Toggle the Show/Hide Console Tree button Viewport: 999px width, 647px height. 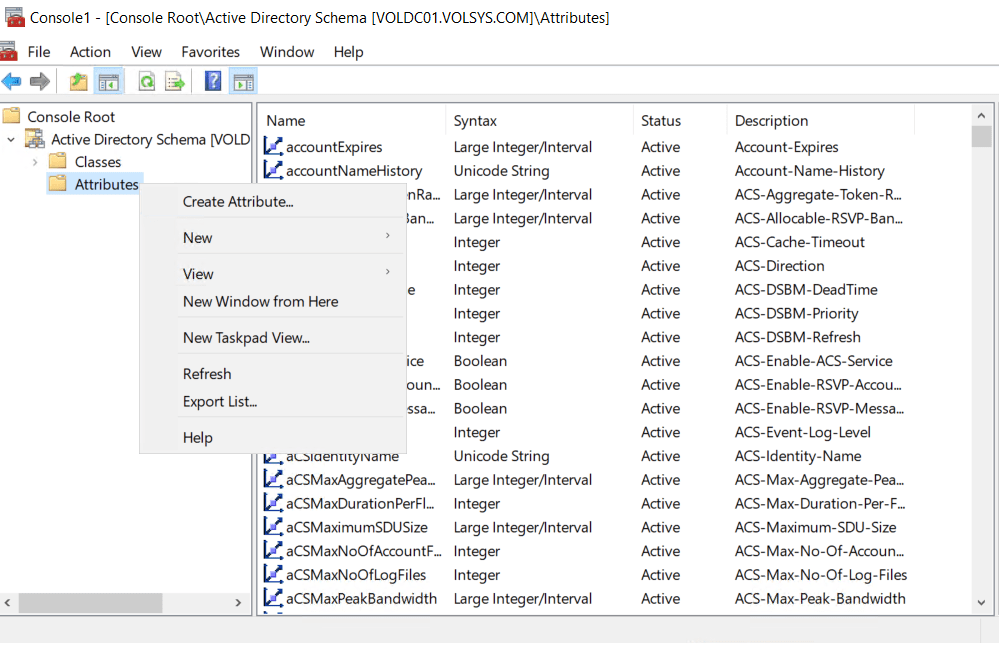(108, 82)
